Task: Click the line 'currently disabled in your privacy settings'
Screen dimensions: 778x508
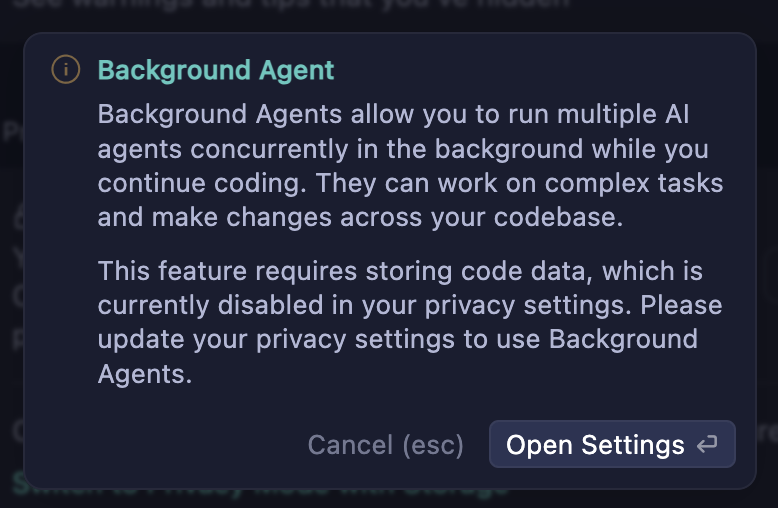Action: (x=410, y=305)
